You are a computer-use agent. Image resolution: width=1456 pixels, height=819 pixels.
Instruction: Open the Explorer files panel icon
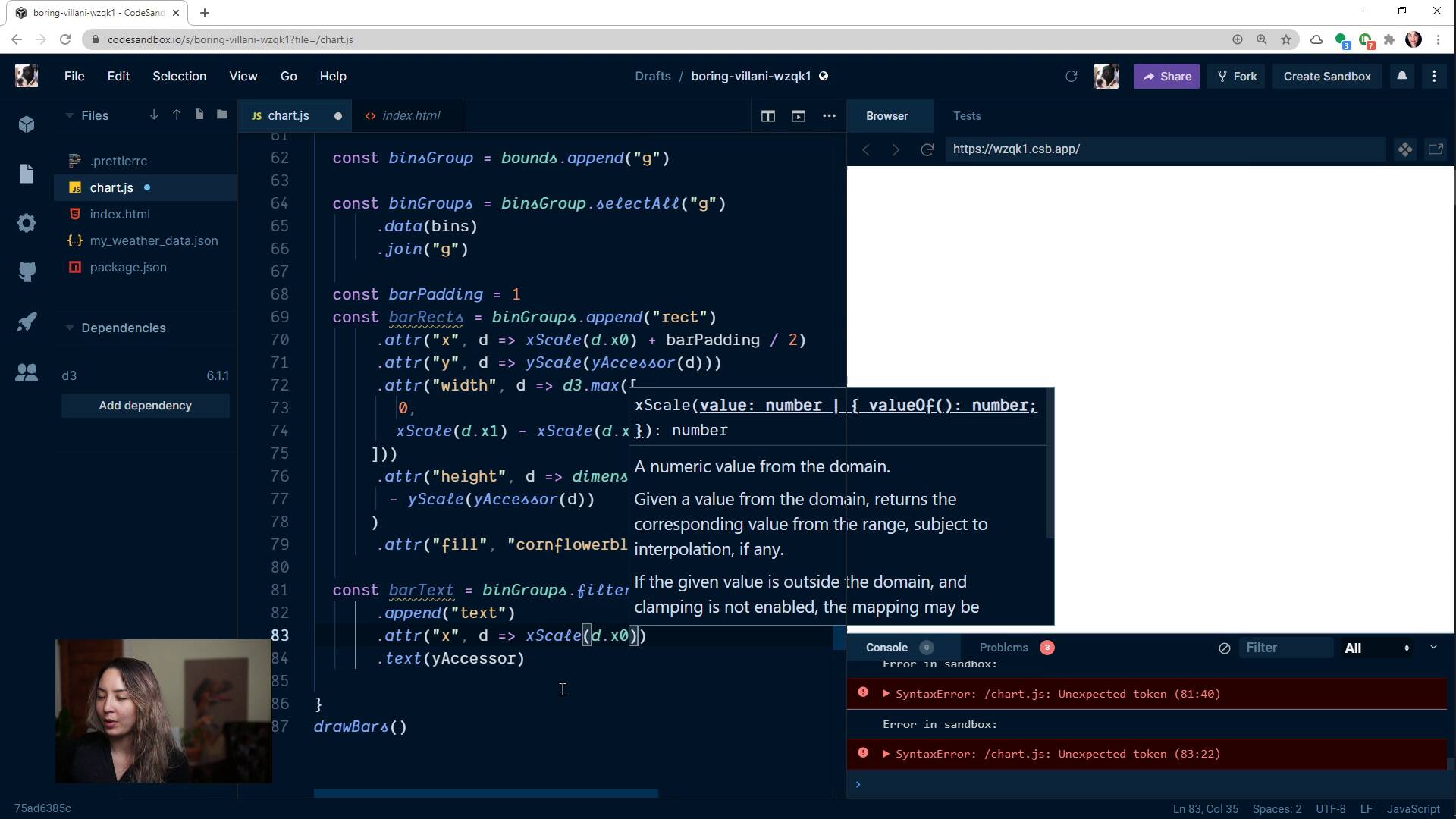coord(27,174)
